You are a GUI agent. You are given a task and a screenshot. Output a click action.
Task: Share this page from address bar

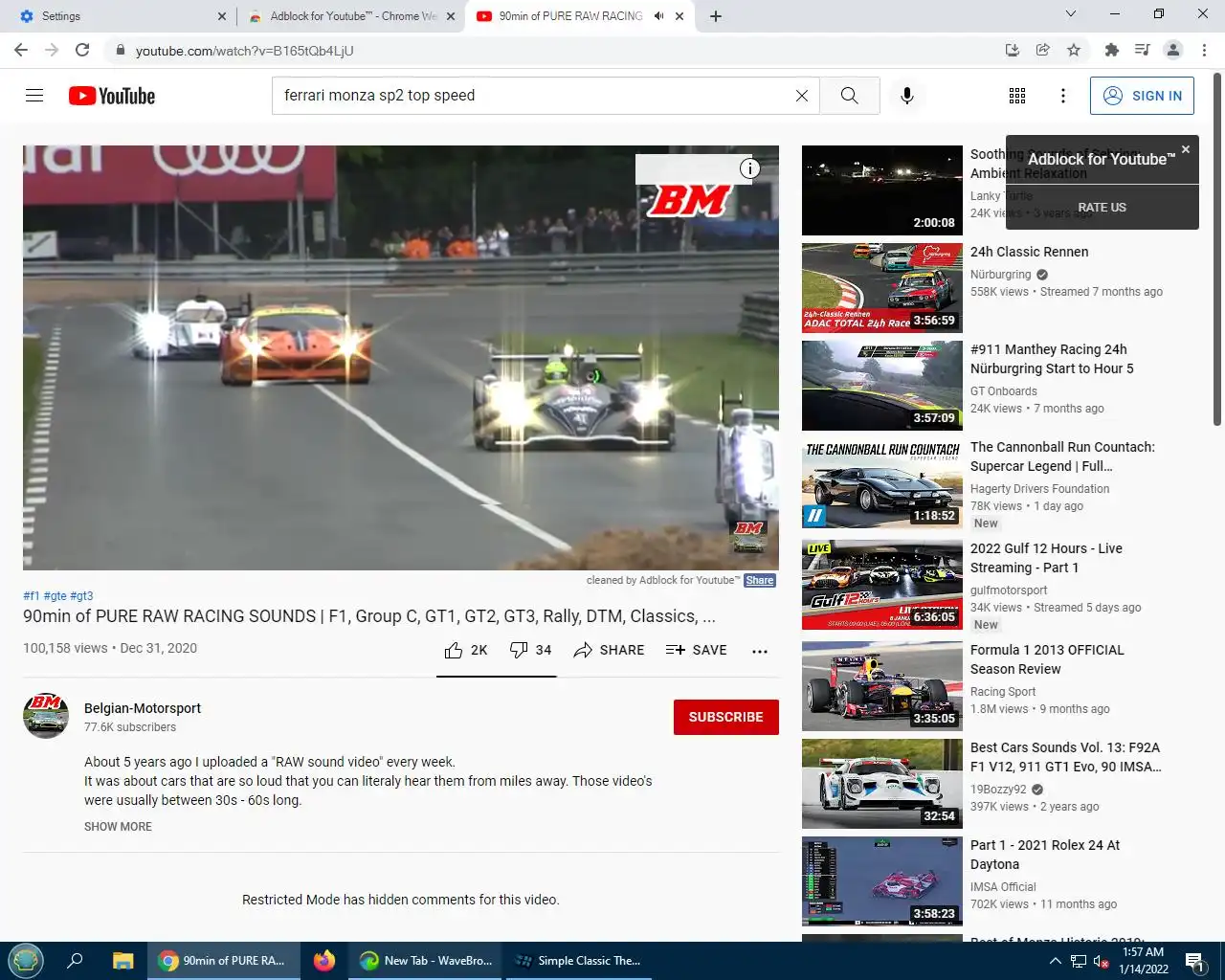coord(1043,50)
